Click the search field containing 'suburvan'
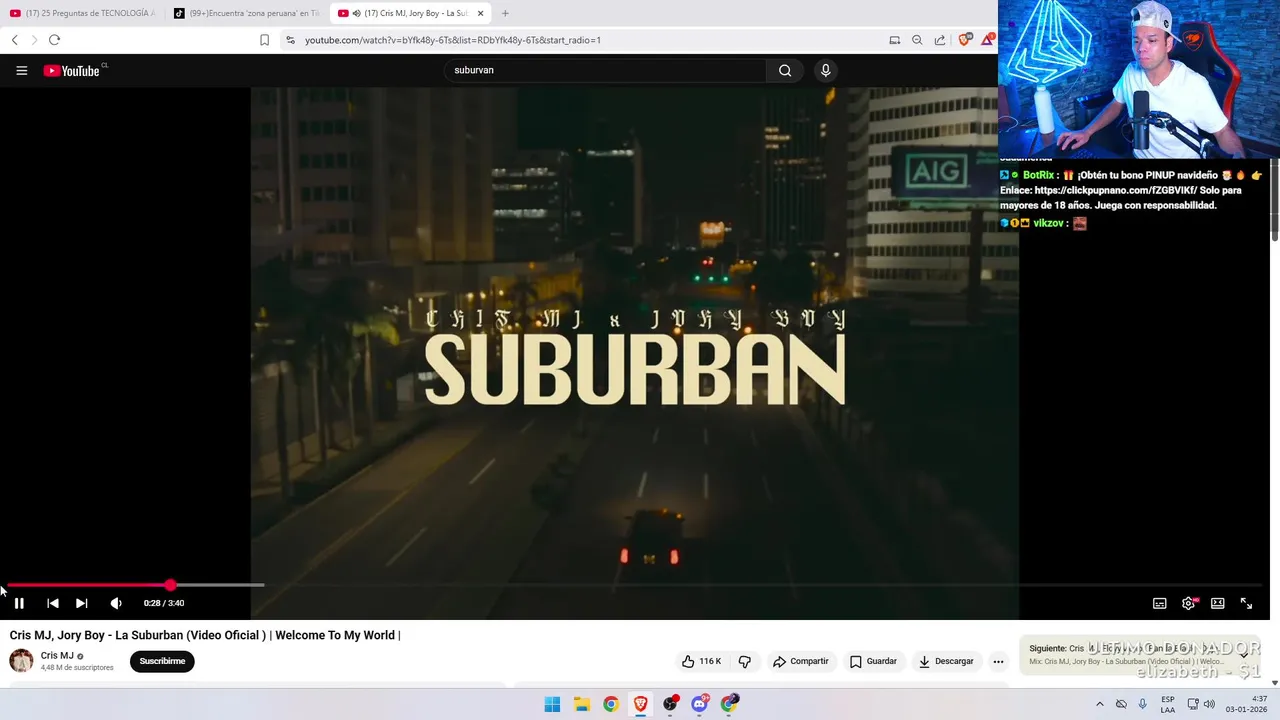The height and width of the screenshot is (720, 1280). 605,70
